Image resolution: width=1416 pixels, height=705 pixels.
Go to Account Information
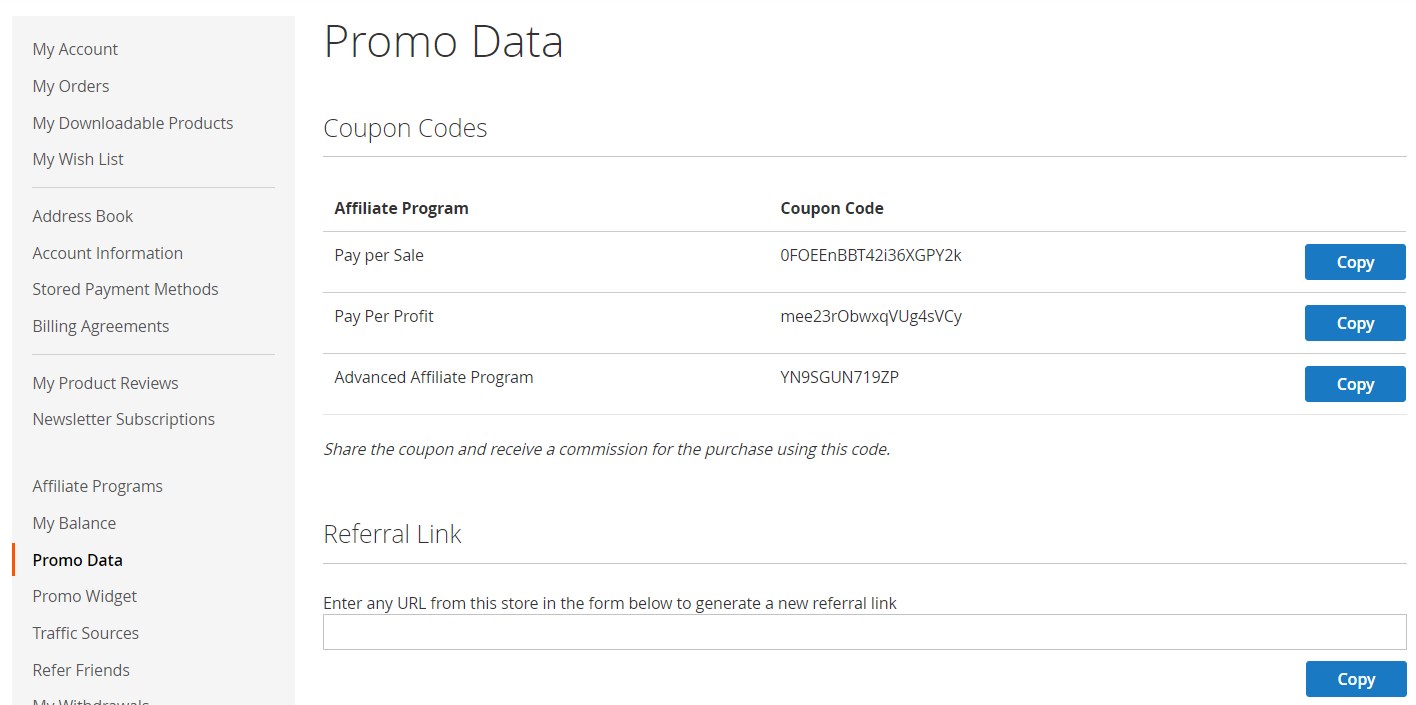(108, 253)
